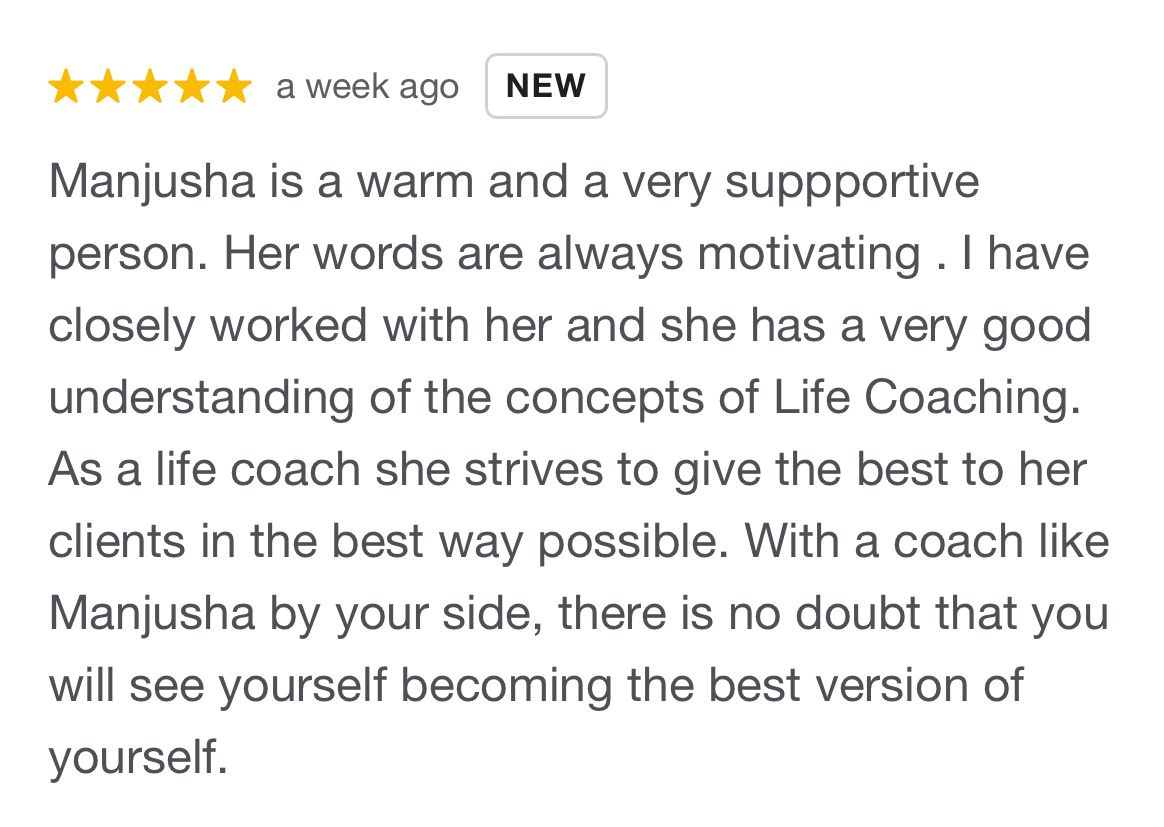The width and height of the screenshot is (1164, 827).
Task: Click the word 'motivating' in the review
Action: [x=809, y=254]
